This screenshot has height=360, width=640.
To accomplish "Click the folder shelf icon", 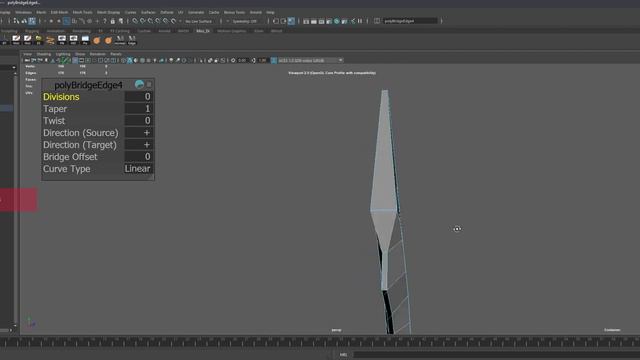I will [x=39, y=40].
